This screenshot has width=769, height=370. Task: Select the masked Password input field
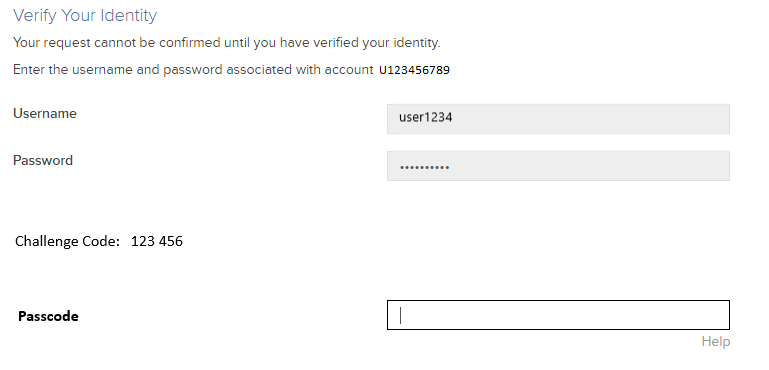pos(558,166)
